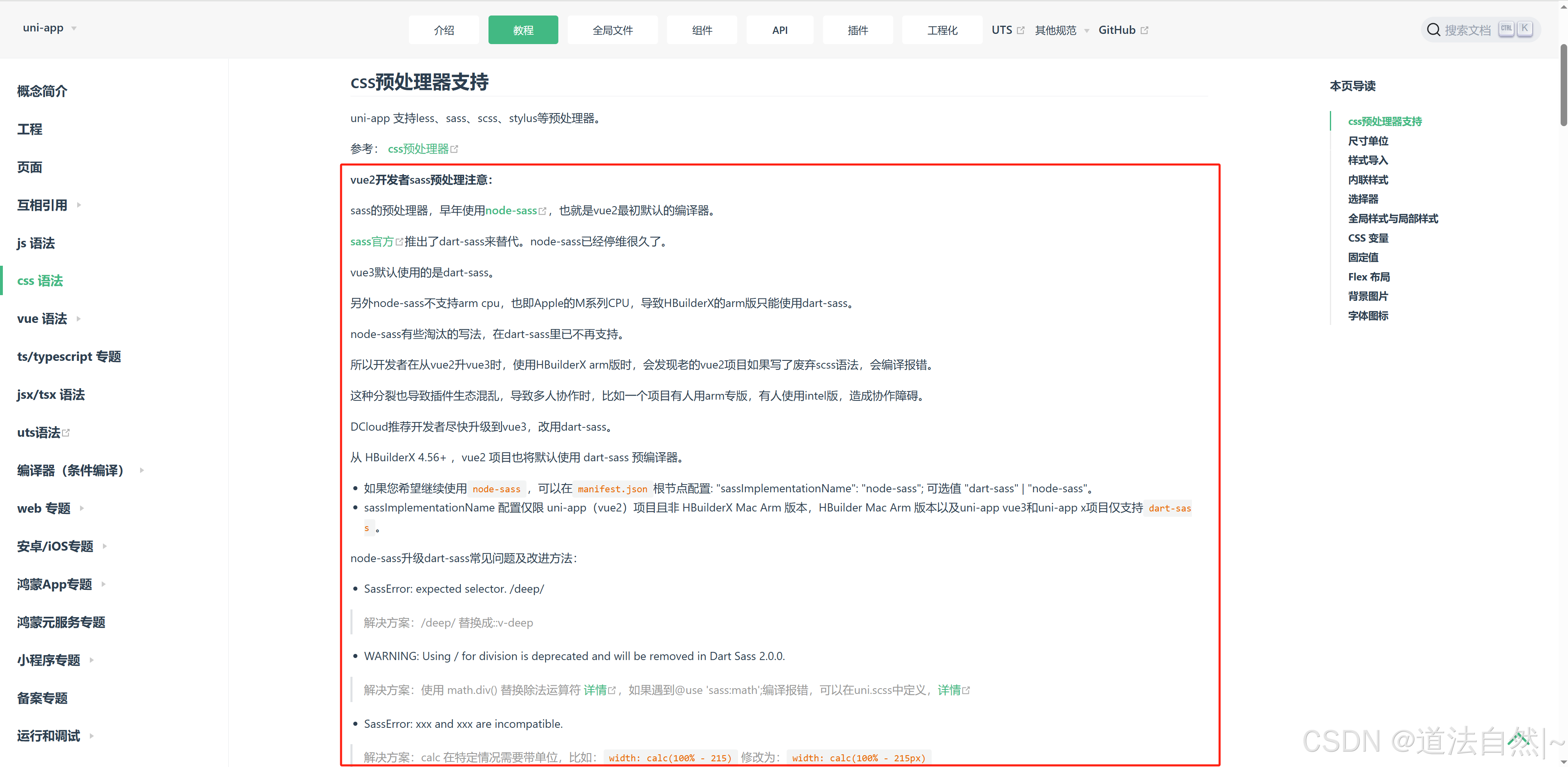
Task: Click the page vertical scrollbar thumb
Action: pyautogui.click(x=1563, y=85)
